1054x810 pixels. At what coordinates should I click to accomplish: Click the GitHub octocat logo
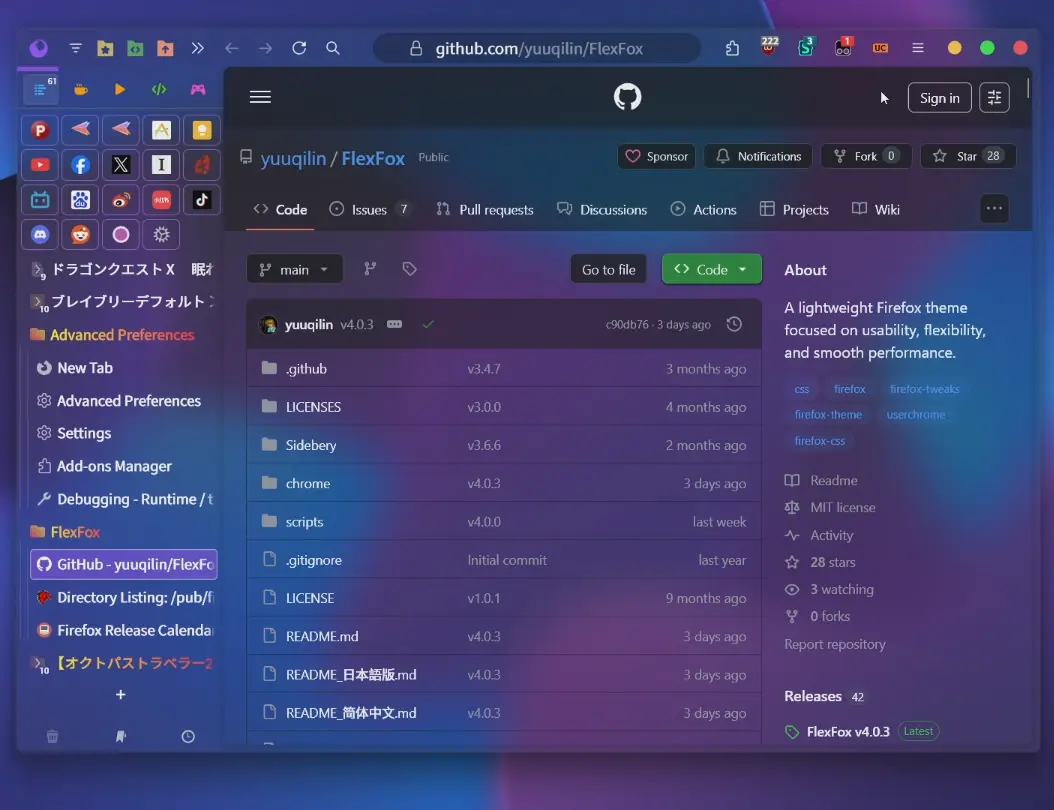click(x=627, y=97)
